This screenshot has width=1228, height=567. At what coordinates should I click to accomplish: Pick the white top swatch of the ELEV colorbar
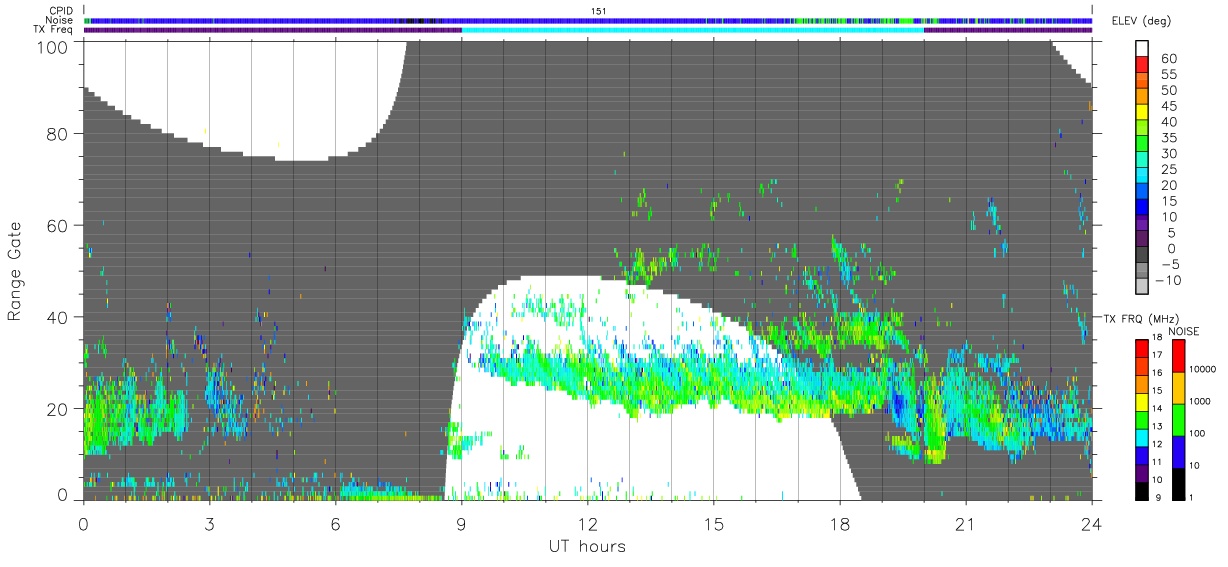coord(1144,49)
